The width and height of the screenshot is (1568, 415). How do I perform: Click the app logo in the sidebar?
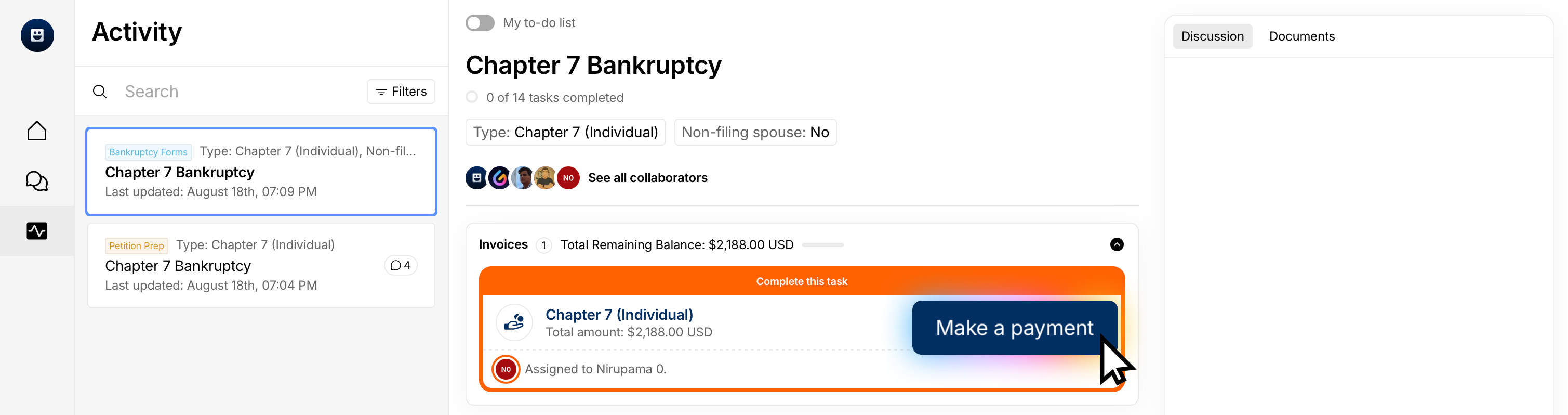tap(37, 35)
